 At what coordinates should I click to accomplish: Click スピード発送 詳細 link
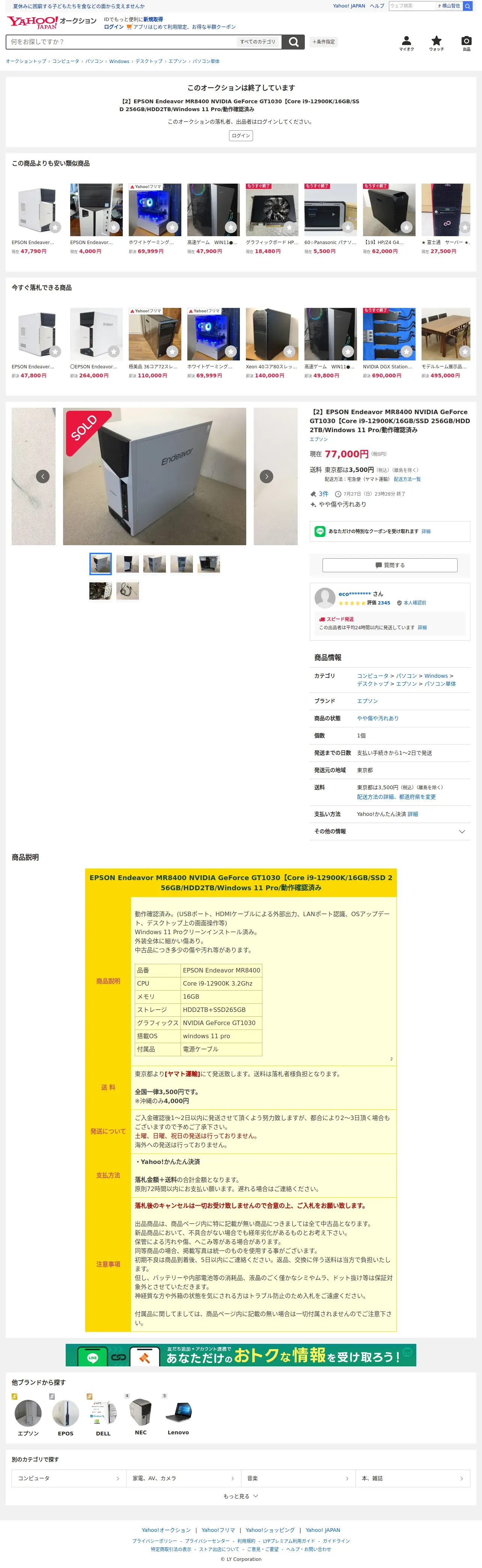(422, 627)
